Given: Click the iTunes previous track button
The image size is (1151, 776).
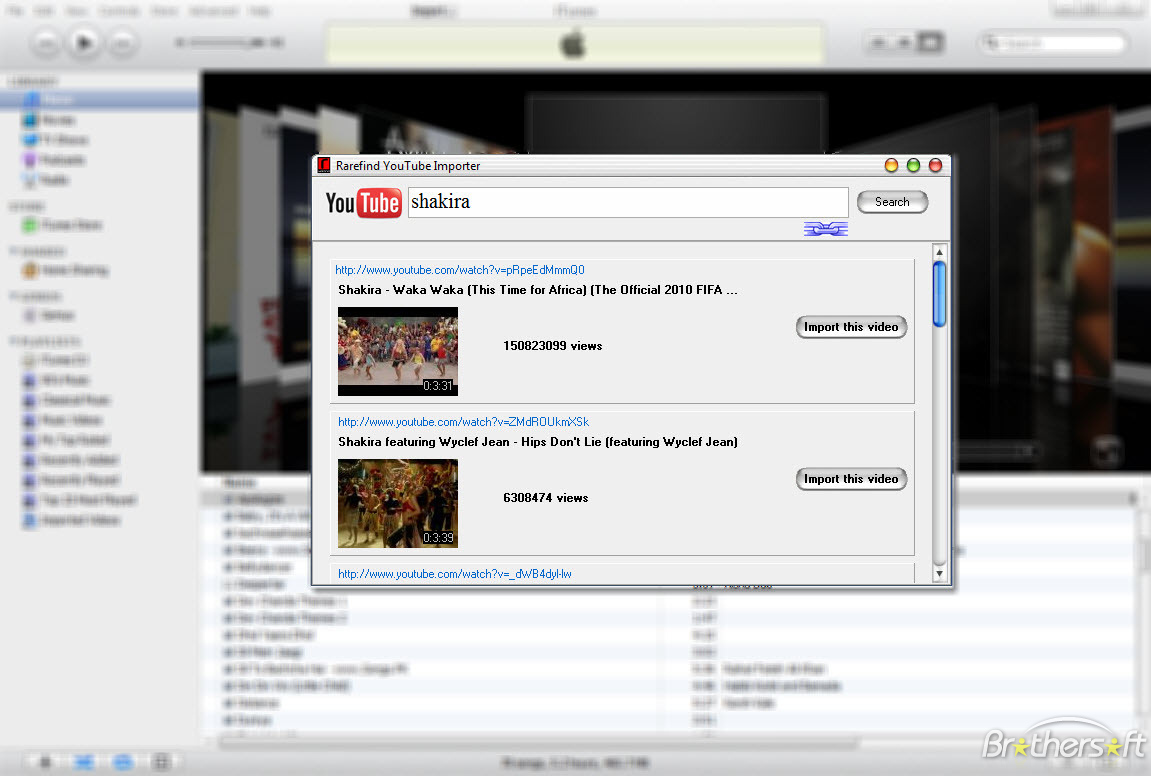Looking at the screenshot, I should pos(46,43).
